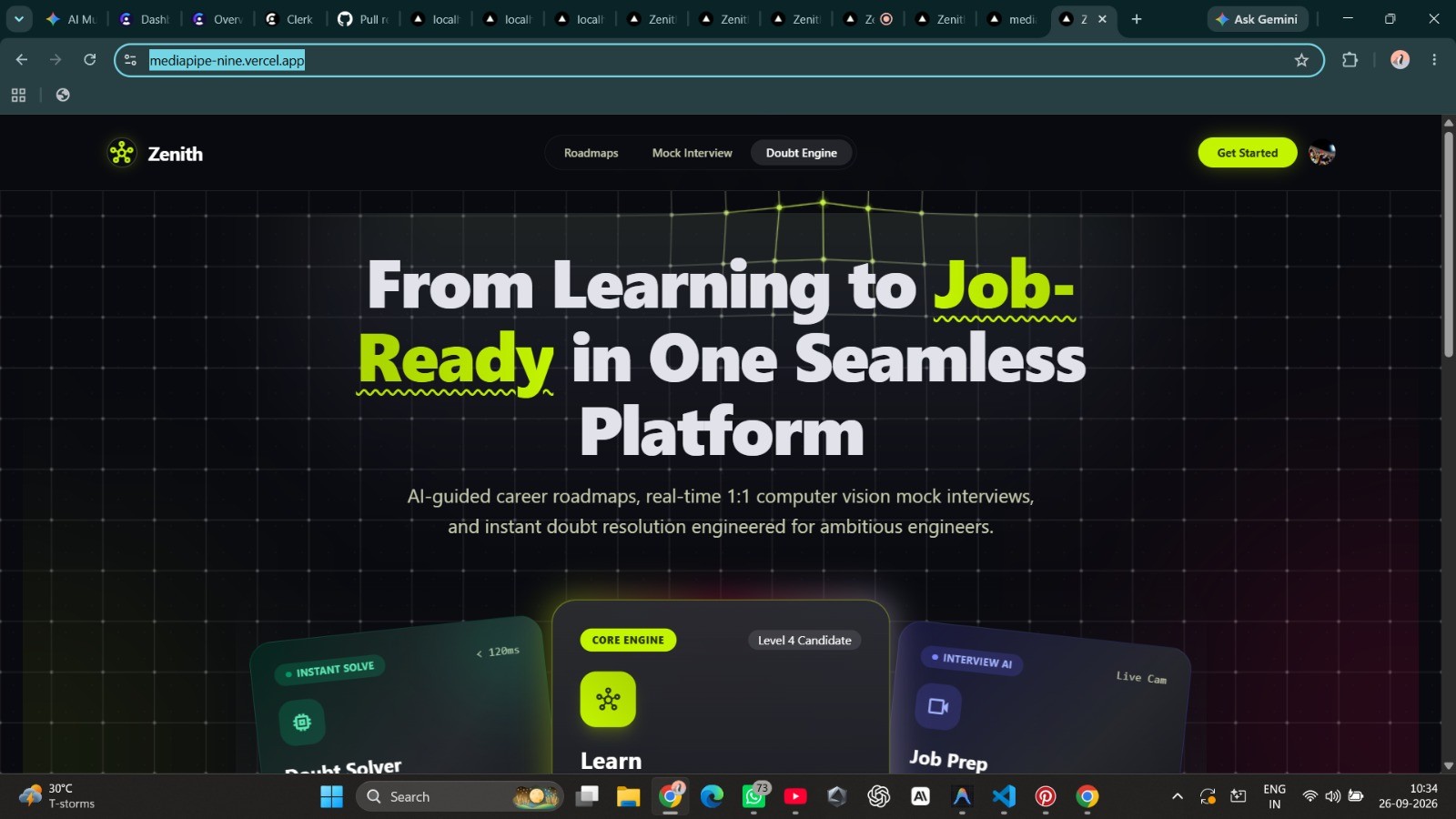Click the globe bookmark icon
Image resolution: width=1456 pixels, height=819 pixels.
click(63, 95)
